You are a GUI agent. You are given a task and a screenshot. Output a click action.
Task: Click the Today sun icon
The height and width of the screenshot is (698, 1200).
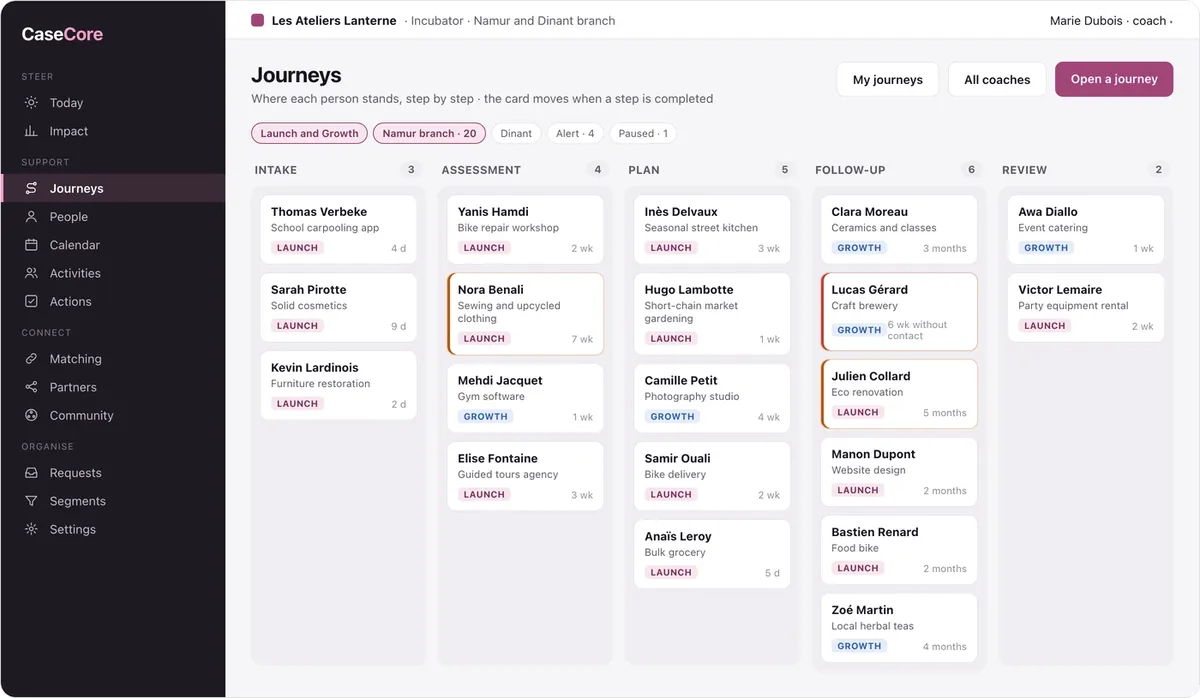(x=31, y=103)
